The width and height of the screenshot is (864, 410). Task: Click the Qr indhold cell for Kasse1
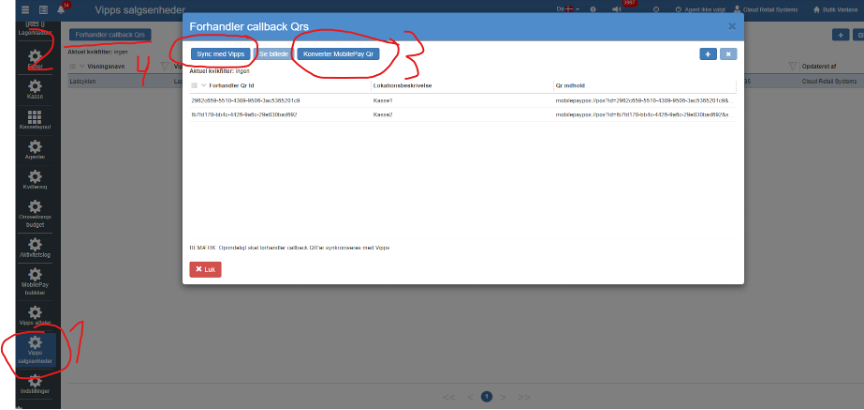[x=645, y=101]
